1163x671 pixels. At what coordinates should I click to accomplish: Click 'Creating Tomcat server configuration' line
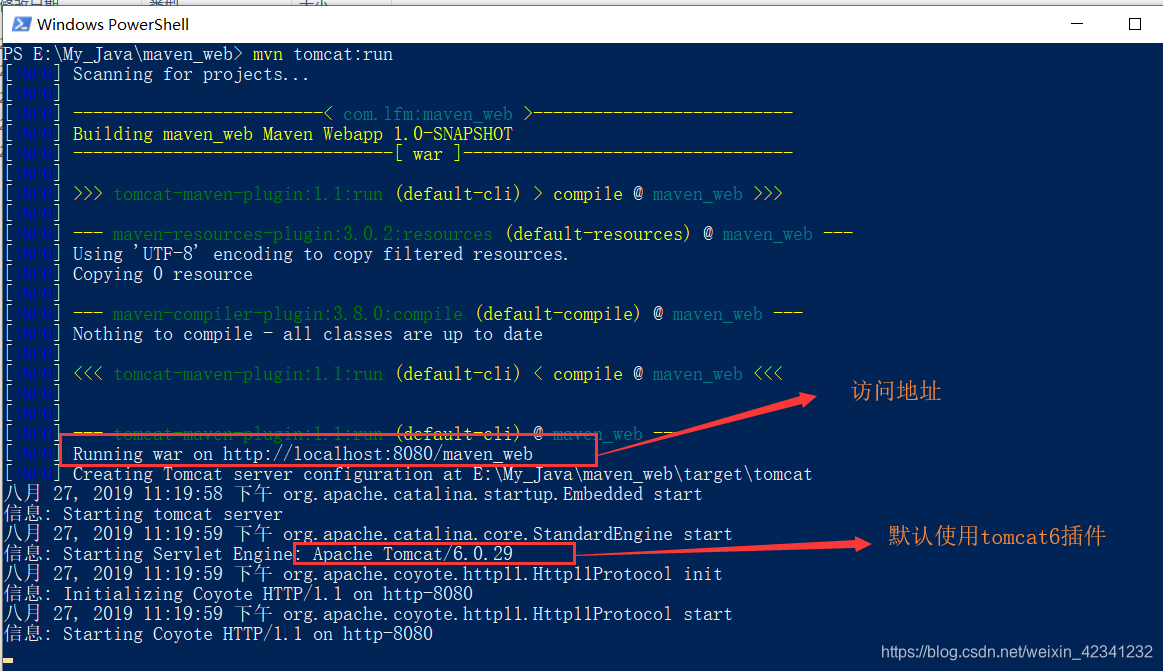[442, 474]
